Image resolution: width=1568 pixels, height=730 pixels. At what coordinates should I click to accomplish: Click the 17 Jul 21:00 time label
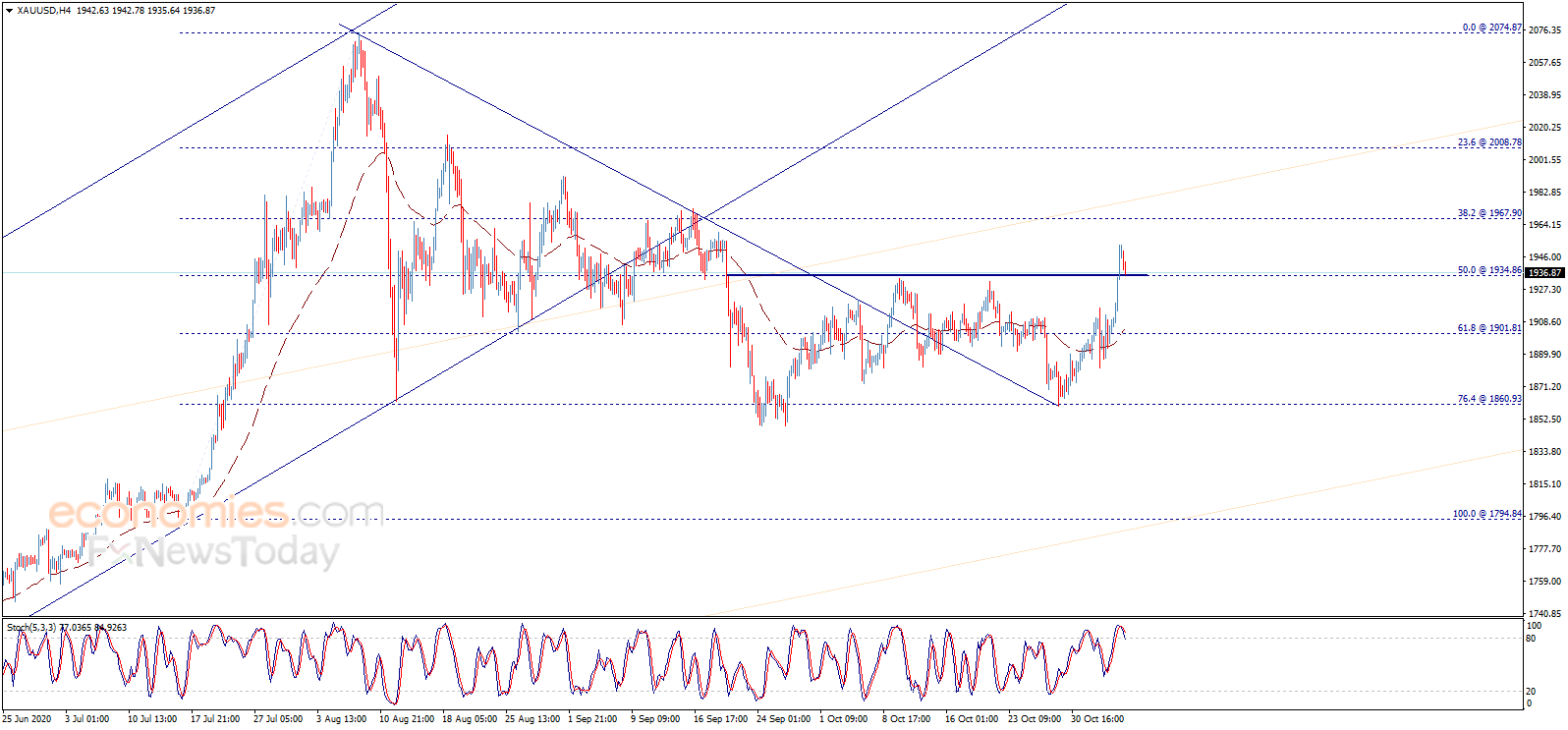215,719
